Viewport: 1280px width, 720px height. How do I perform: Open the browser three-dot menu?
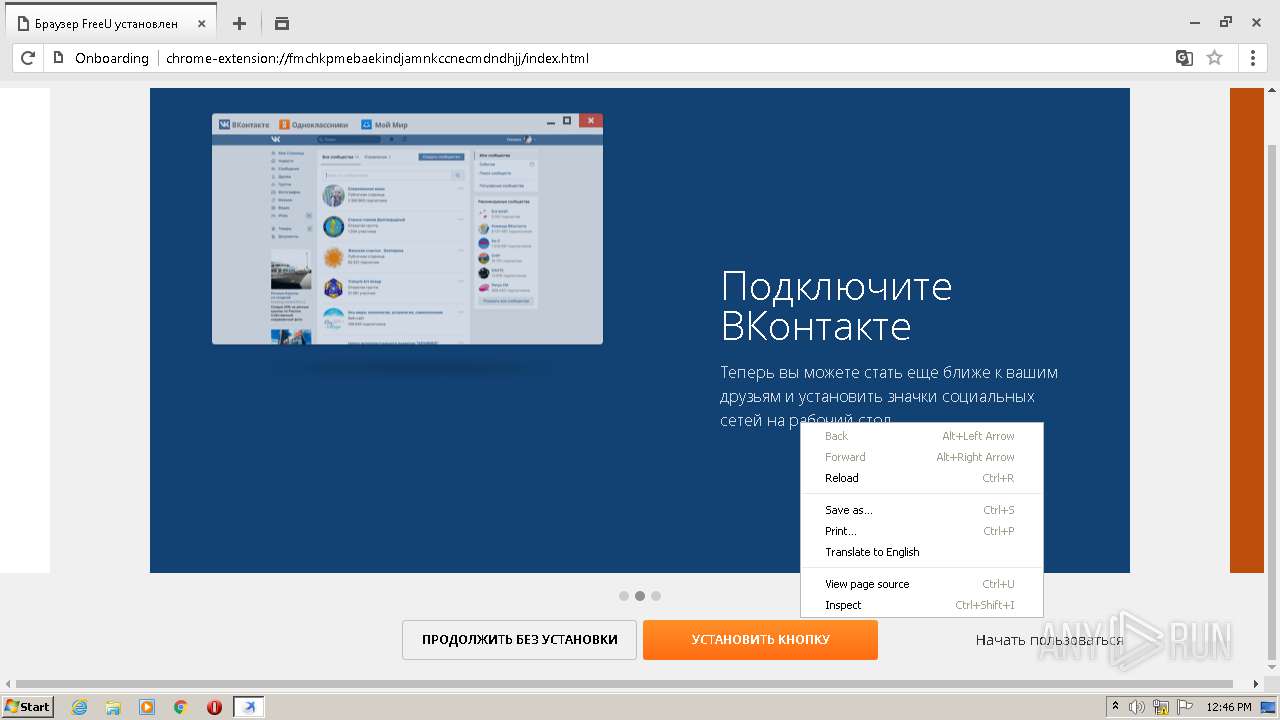(1252, 58)
